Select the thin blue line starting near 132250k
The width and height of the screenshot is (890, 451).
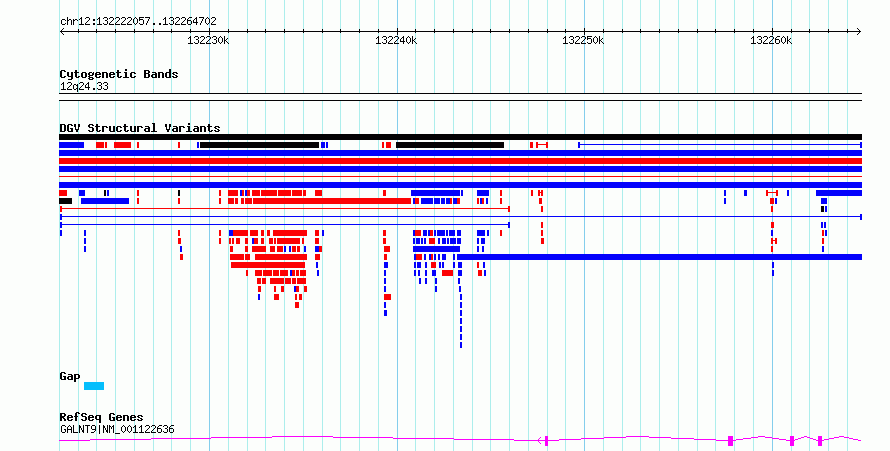720,145
